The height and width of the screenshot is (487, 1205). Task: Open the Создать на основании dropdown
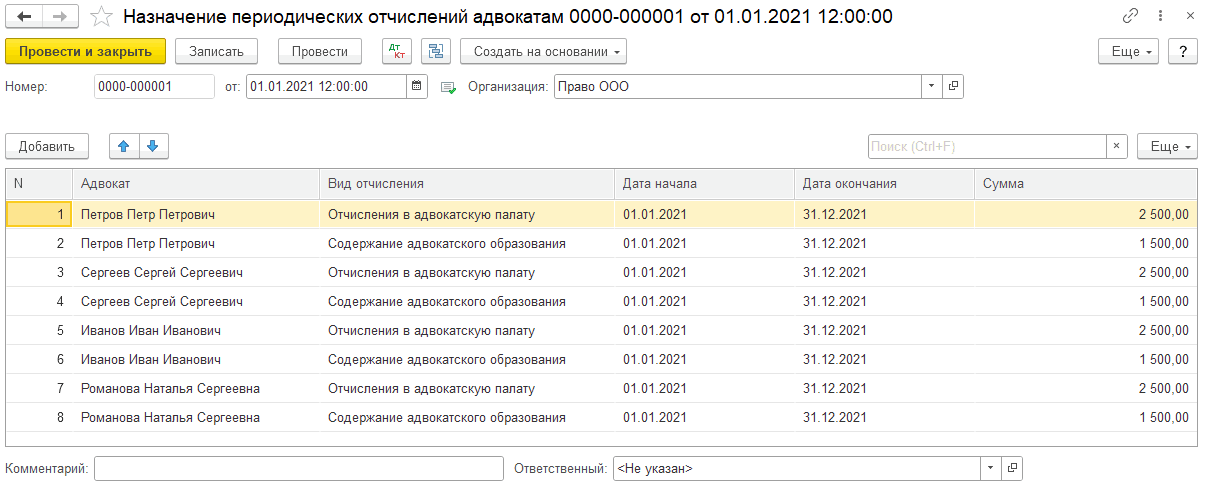pyautogui.click(x=543, y=52)
